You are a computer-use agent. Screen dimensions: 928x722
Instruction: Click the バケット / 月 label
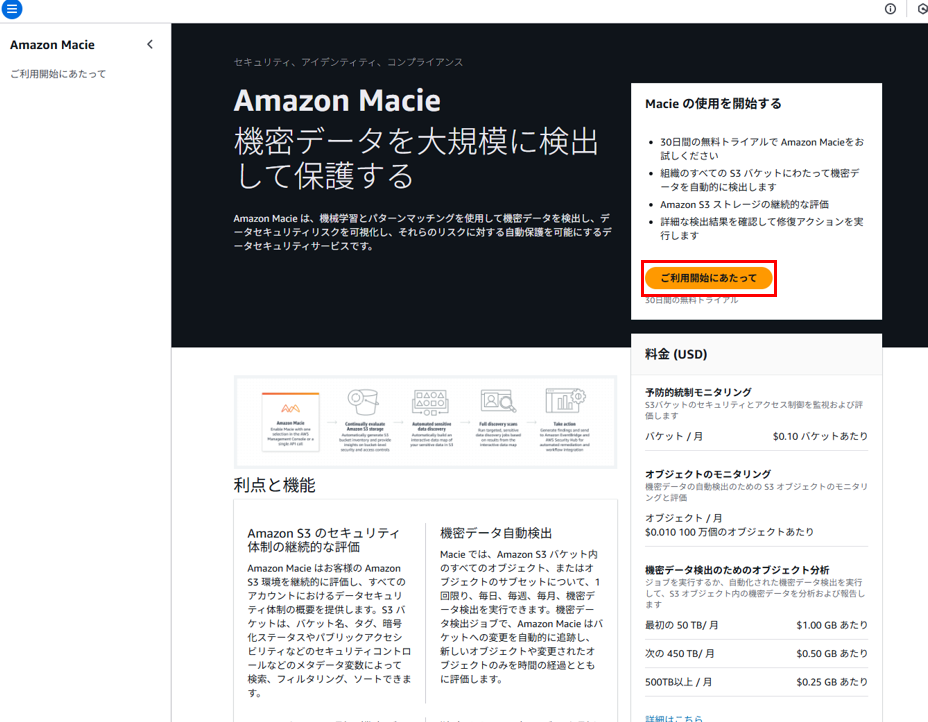674,436
